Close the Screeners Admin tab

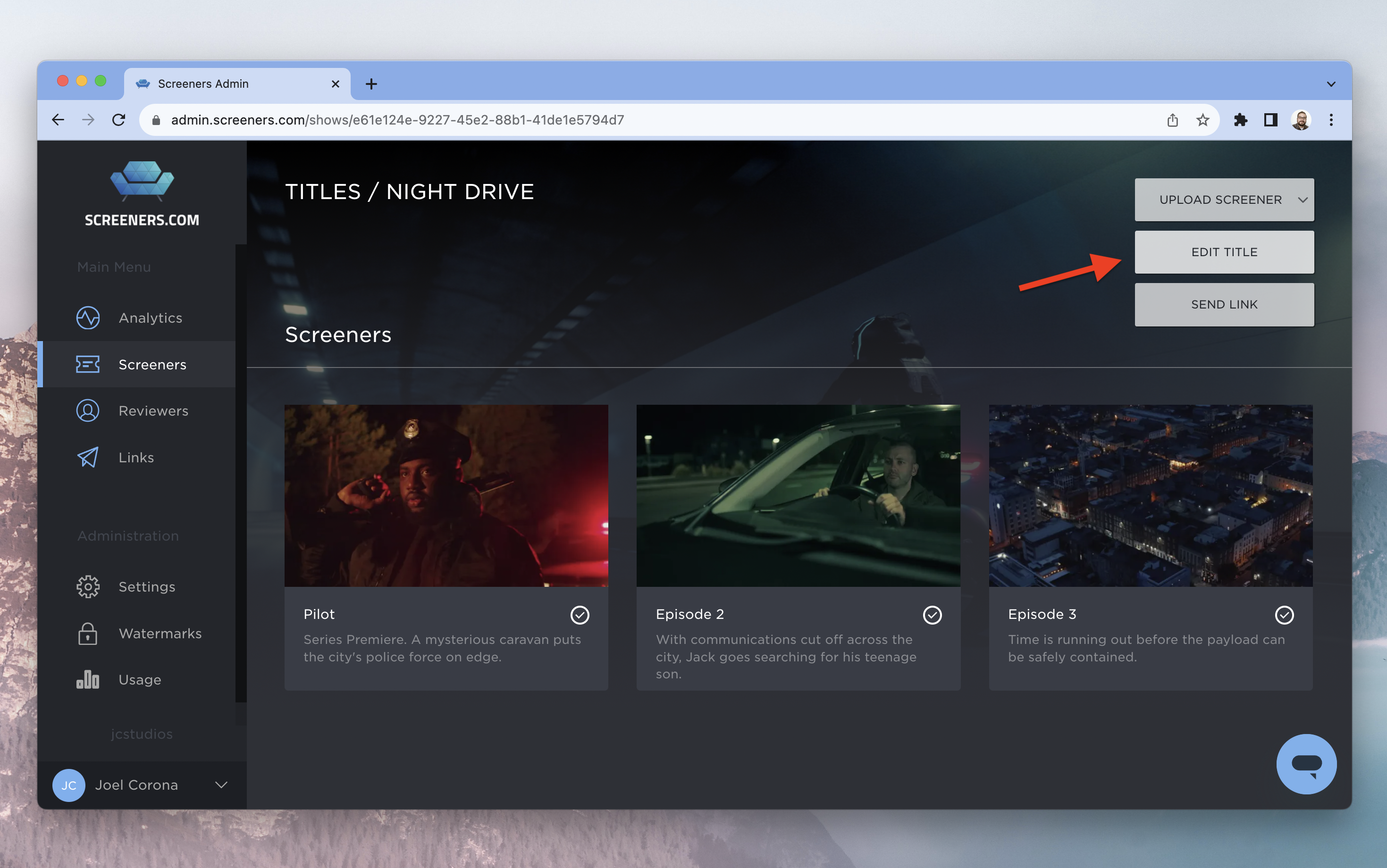pyautogui.click(x=336, y=84)
